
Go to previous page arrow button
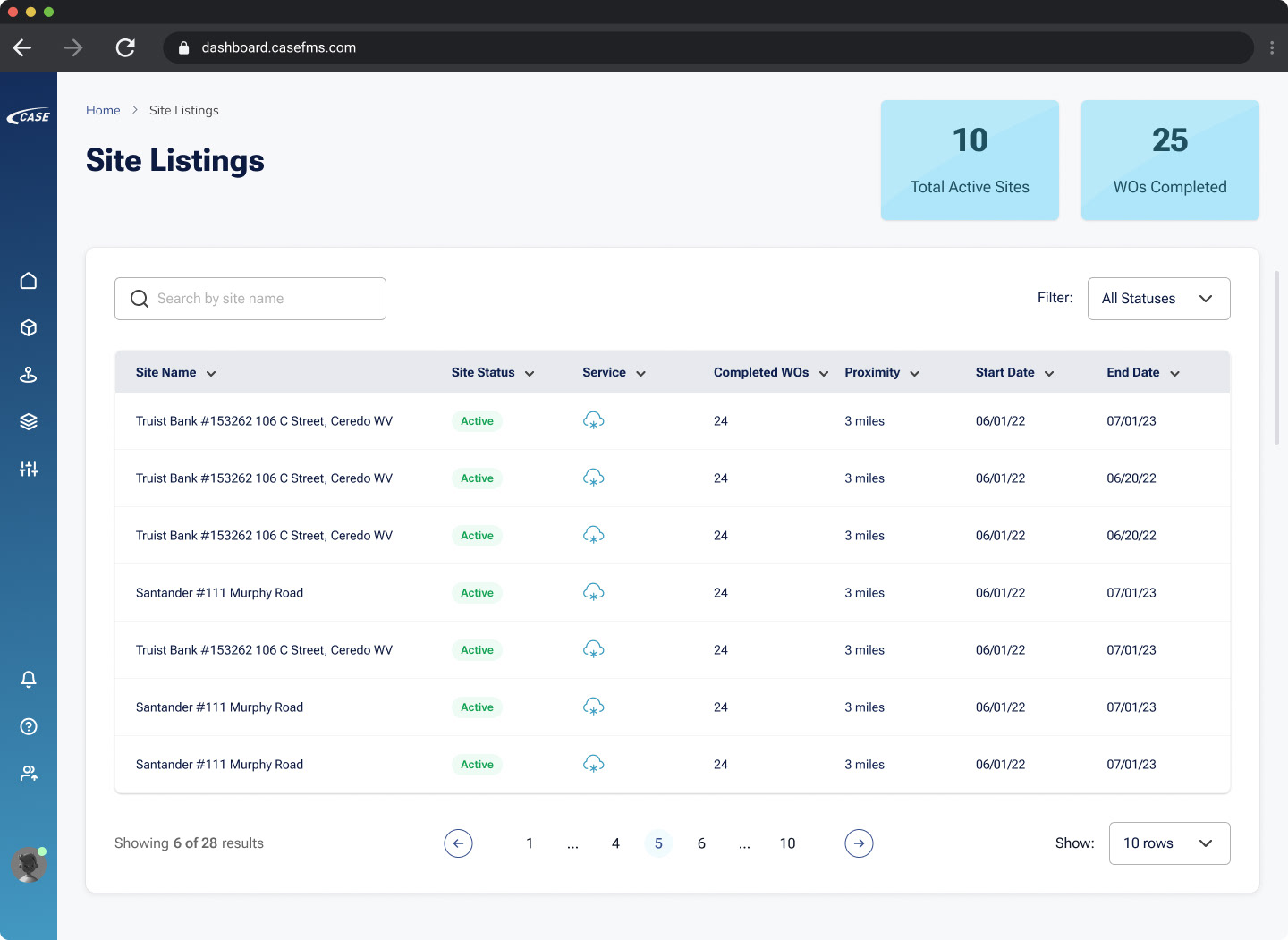(458, 843)
